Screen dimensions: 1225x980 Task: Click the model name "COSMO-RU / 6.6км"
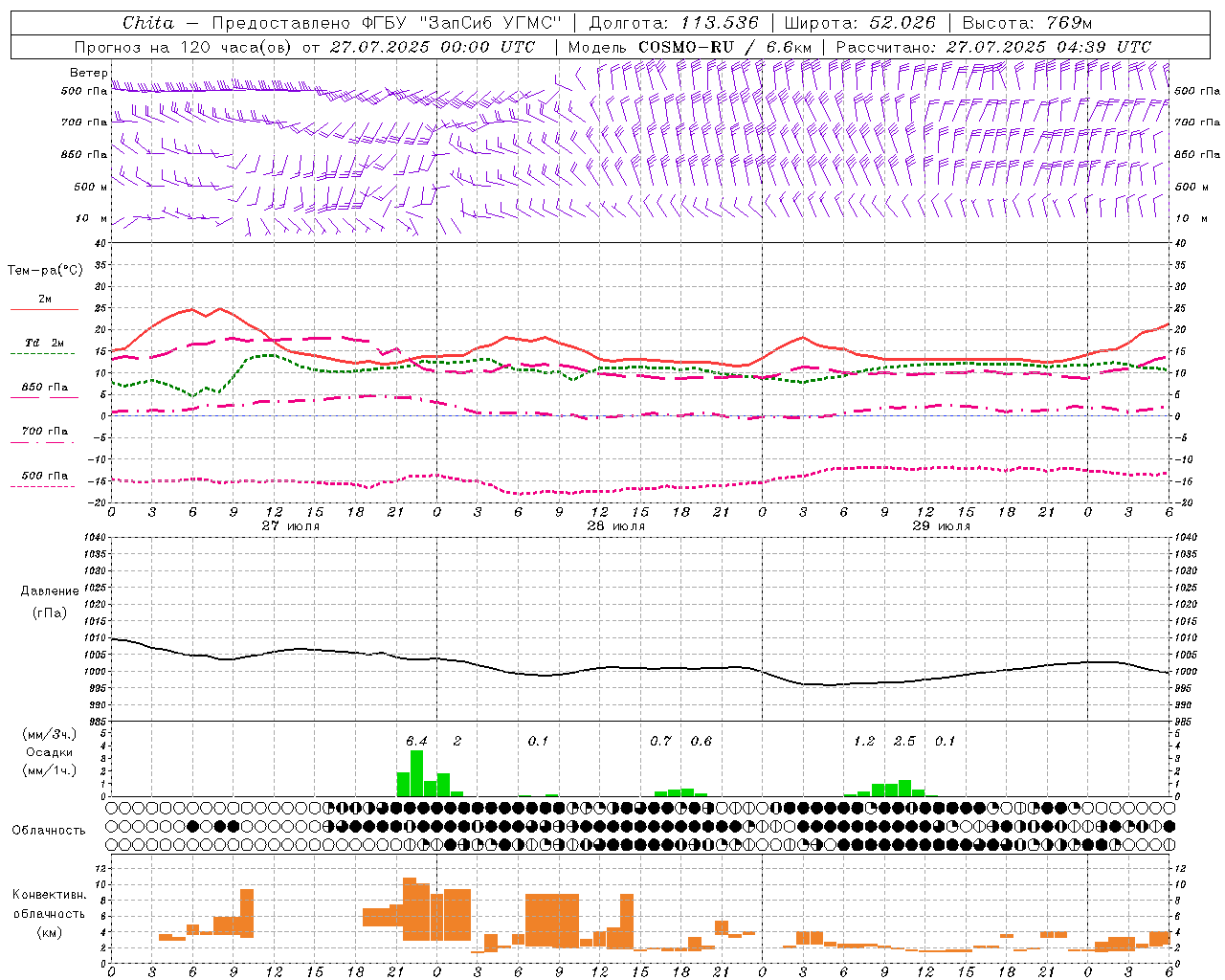(x=725, y=47)
